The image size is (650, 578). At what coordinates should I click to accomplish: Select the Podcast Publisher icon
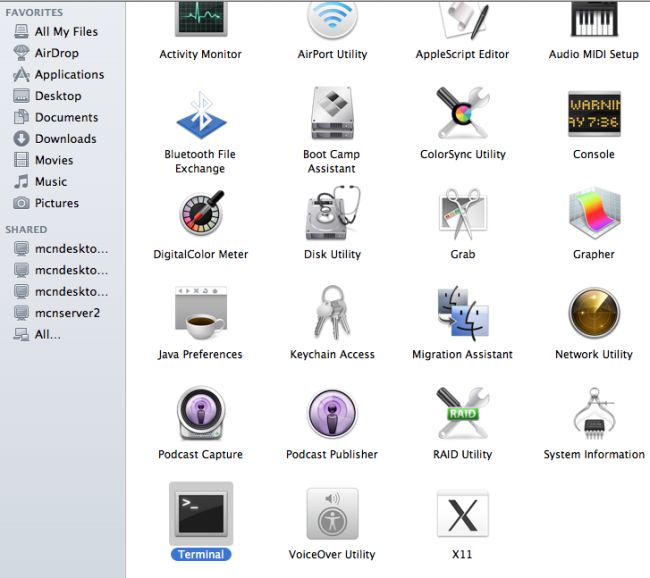point(332,413)
